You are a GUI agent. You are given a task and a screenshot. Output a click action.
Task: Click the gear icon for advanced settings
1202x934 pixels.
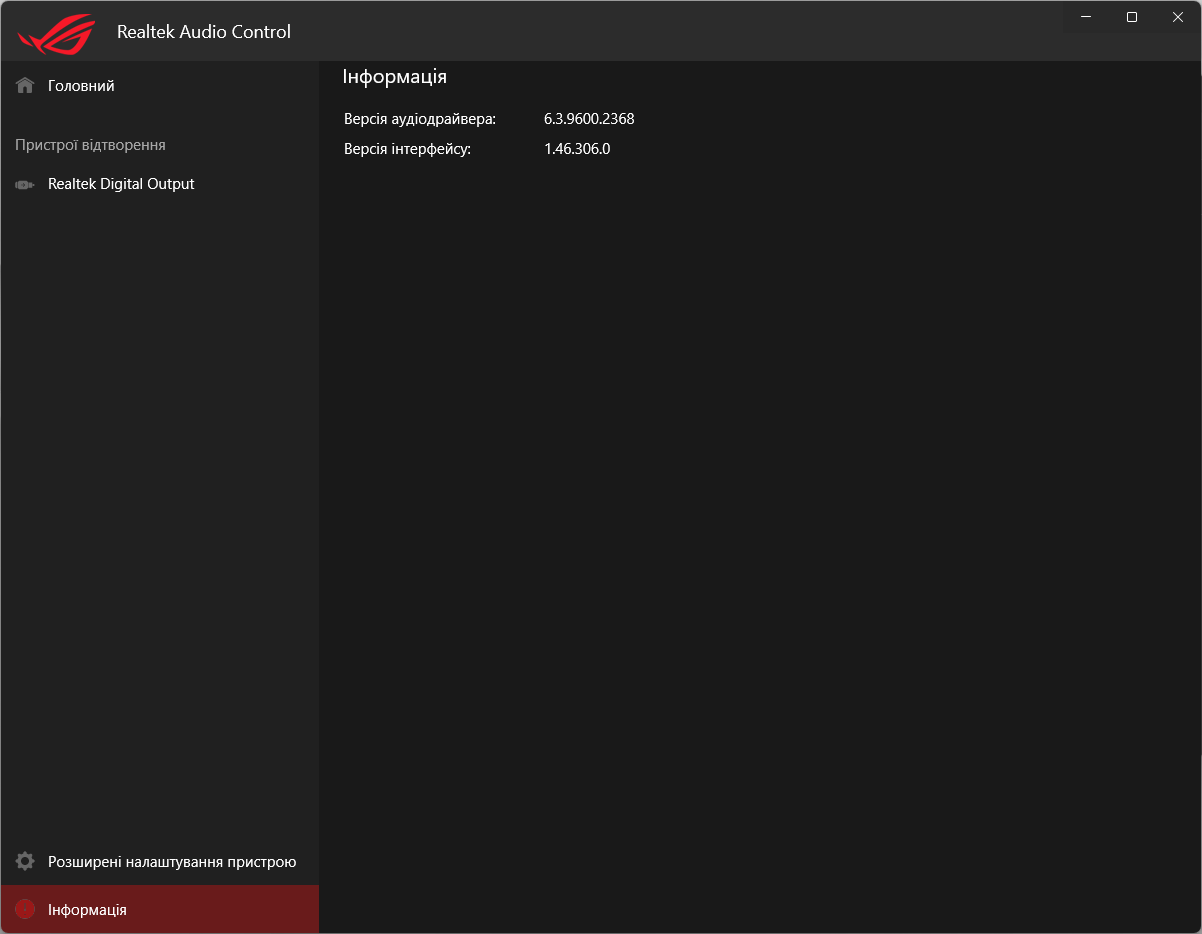(25, 862)
